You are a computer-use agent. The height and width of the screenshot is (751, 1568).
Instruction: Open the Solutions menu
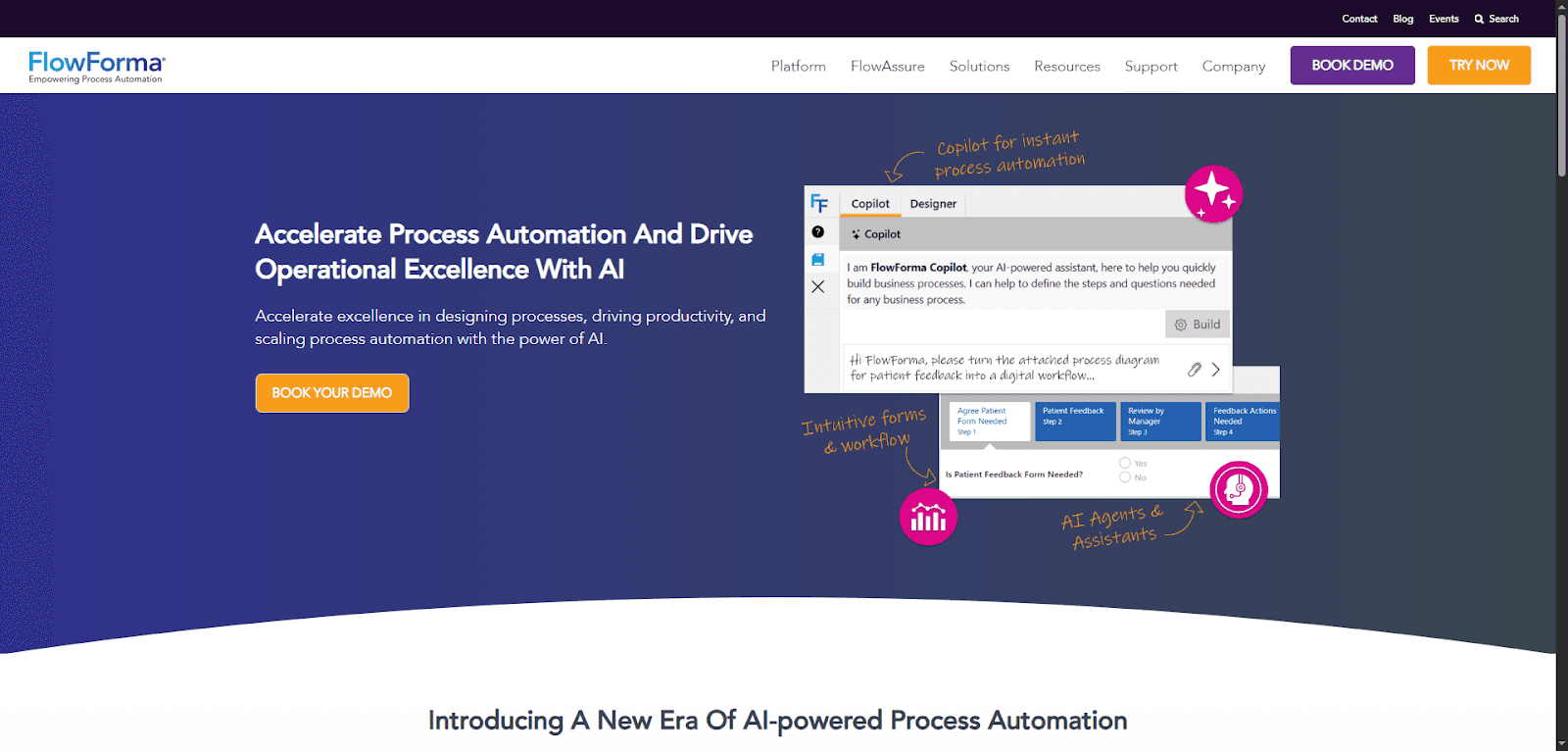pyautogui.click(x=979, y=66)
